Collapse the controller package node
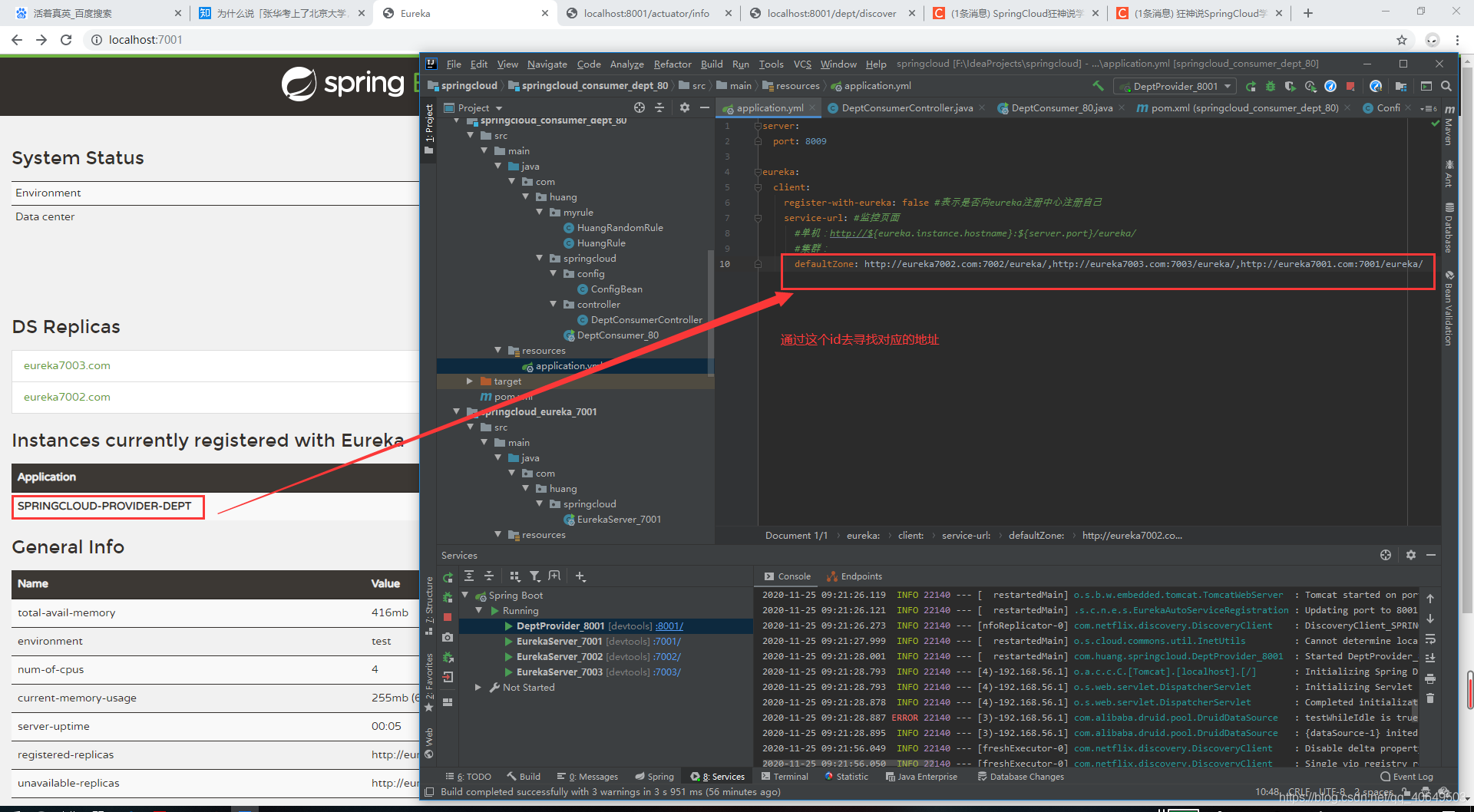Screen dimensions: 1474x812 click(x=553, y=305)
